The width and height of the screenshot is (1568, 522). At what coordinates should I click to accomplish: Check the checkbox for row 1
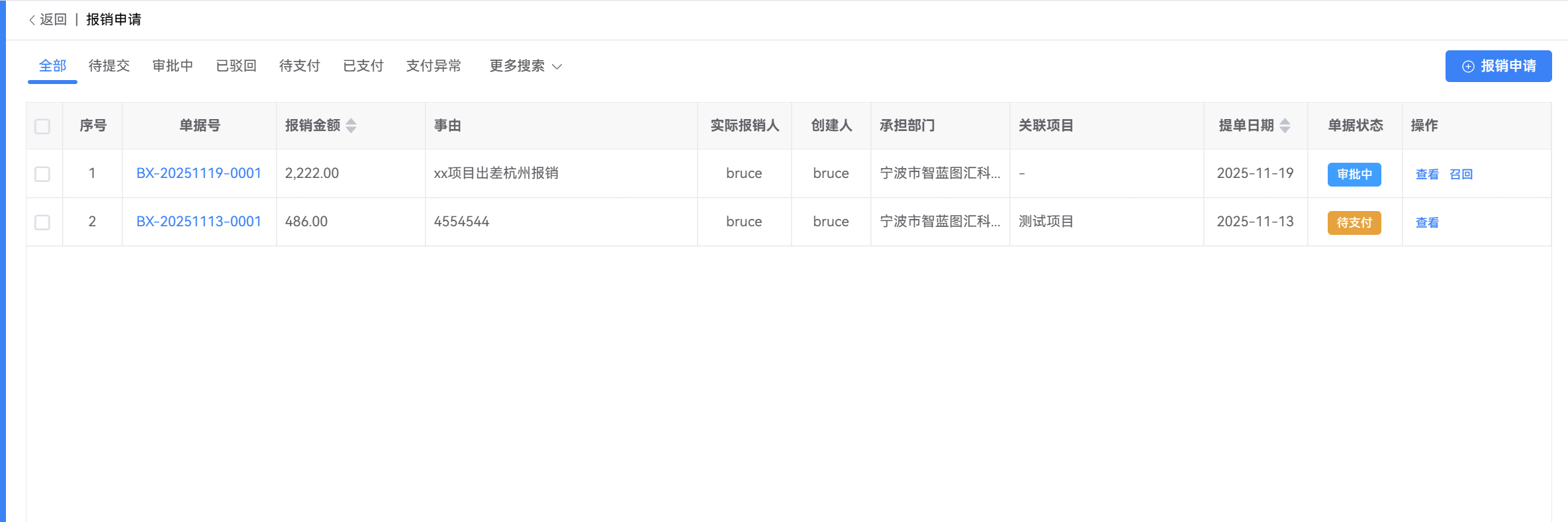(x=42, y=174)
